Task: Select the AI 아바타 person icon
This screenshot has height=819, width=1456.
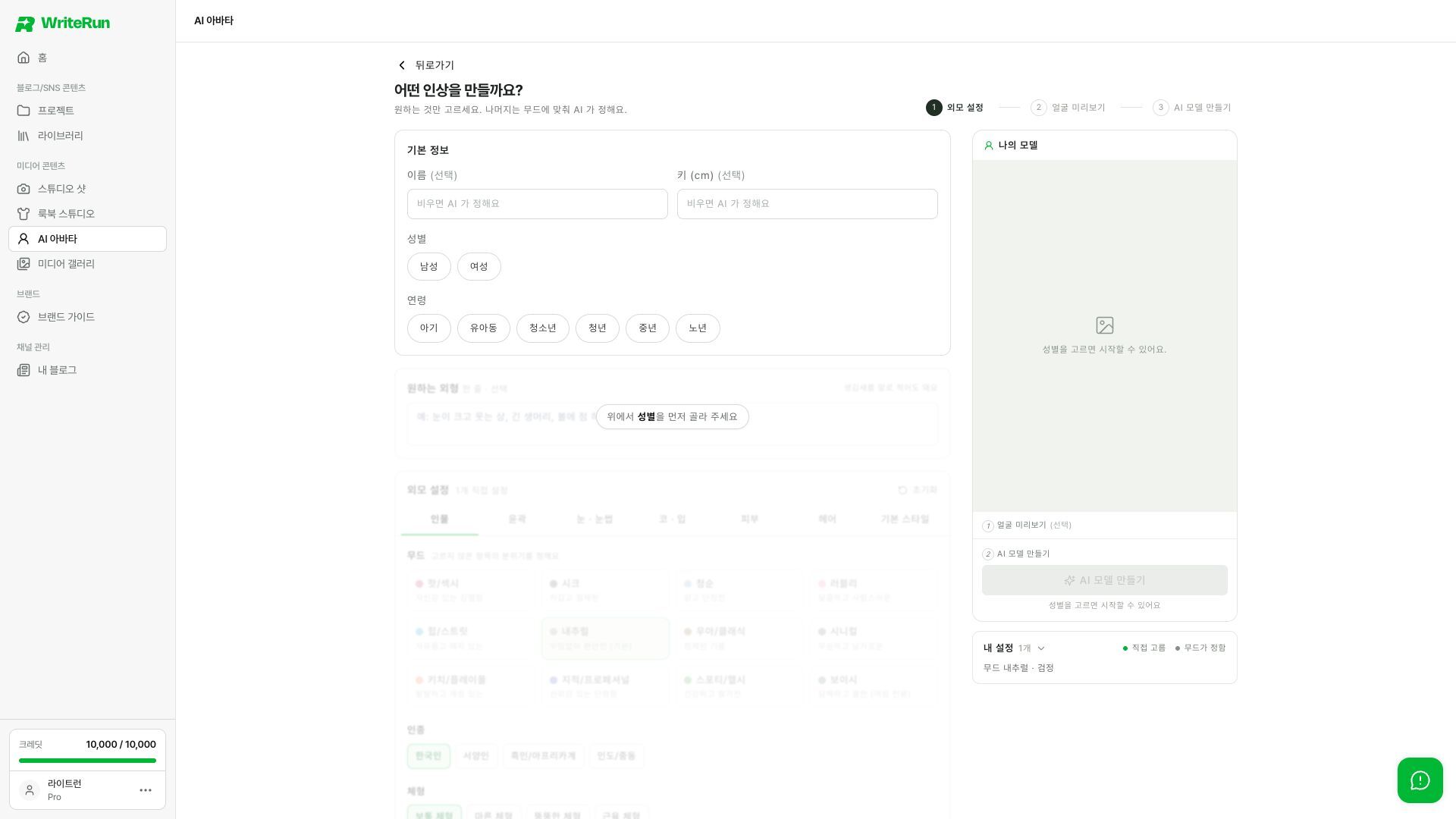Action: (24, 239)
